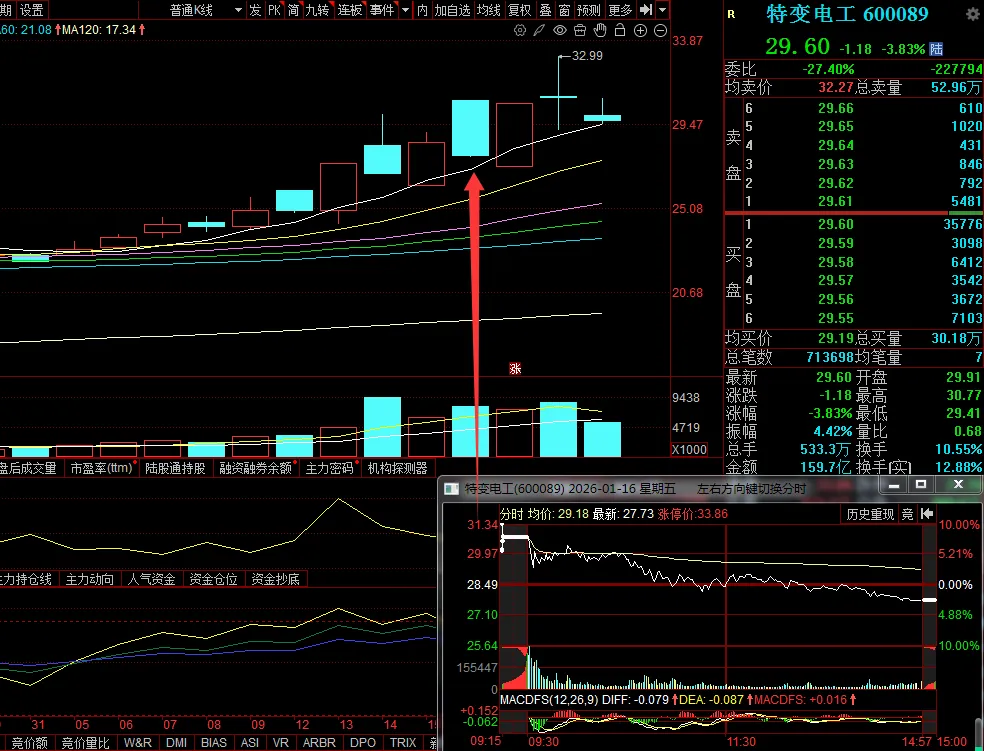Open the dropdown after the jump arrow
Image resolution: width=984 pixels, height=751 pixels.
pos(663,9)
